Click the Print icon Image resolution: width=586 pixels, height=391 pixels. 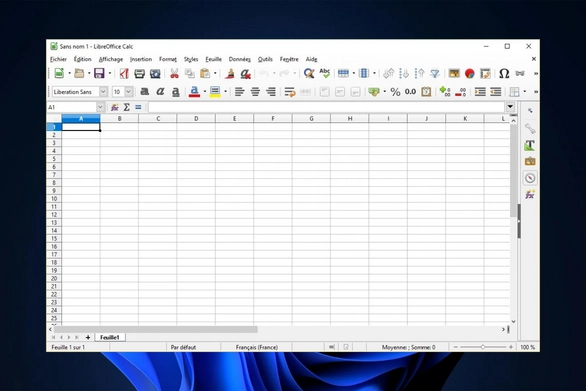pyautogui.click(x=139, y=73)
